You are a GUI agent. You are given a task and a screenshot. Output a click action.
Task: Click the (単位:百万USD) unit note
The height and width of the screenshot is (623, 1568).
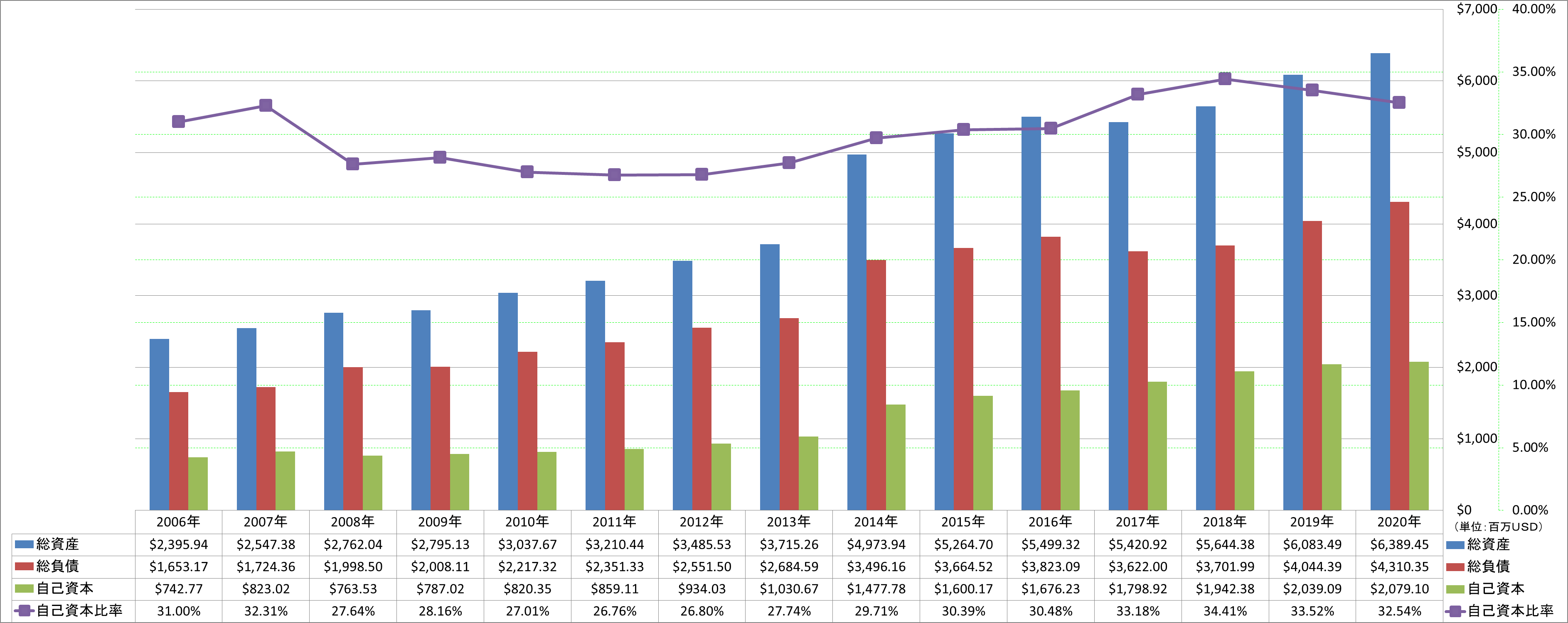click(1498, 527)
